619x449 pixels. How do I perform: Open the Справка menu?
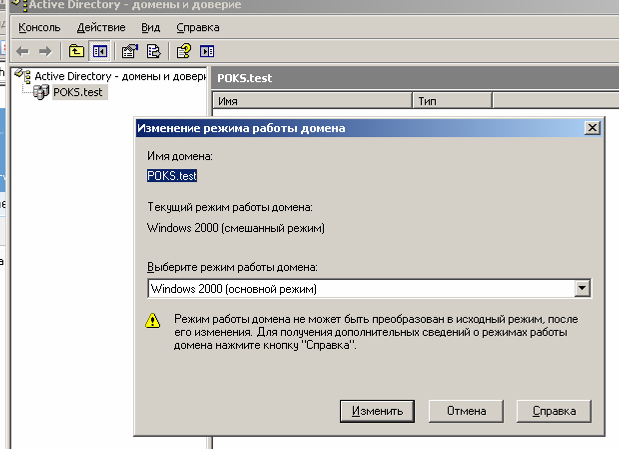click(198, 27)
